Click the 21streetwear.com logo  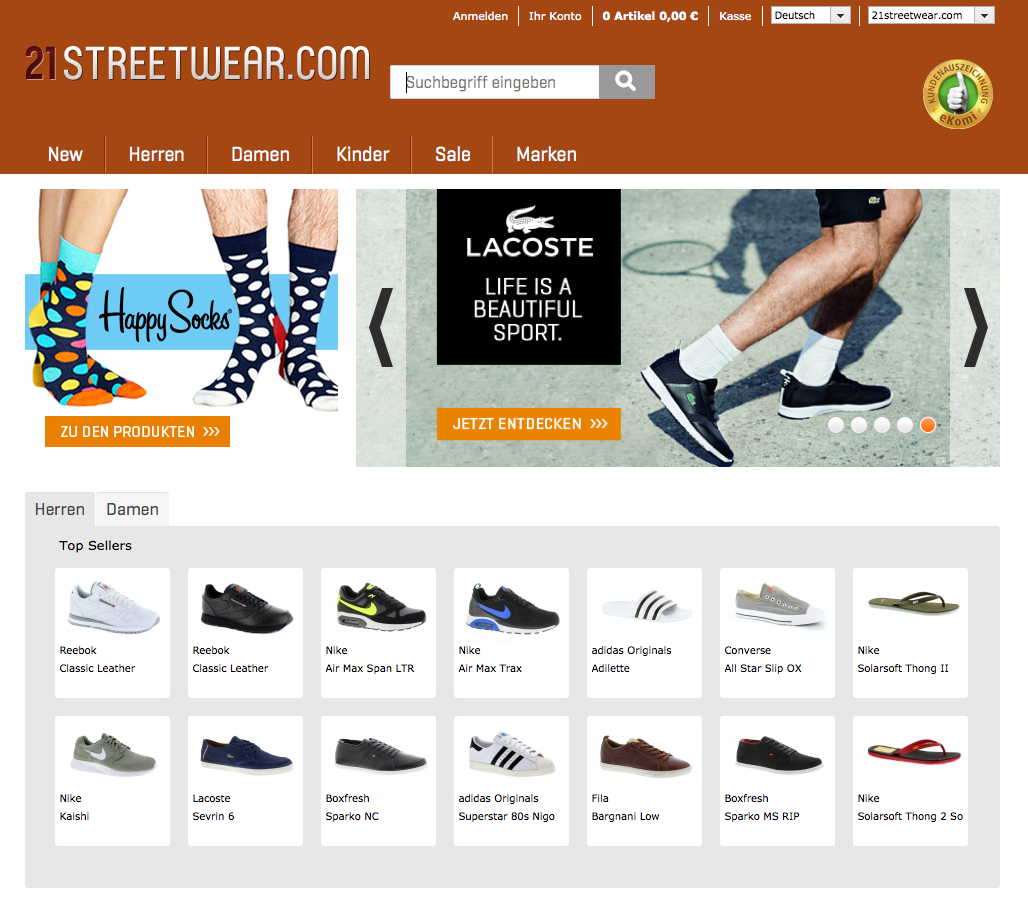tap(197, 64)
